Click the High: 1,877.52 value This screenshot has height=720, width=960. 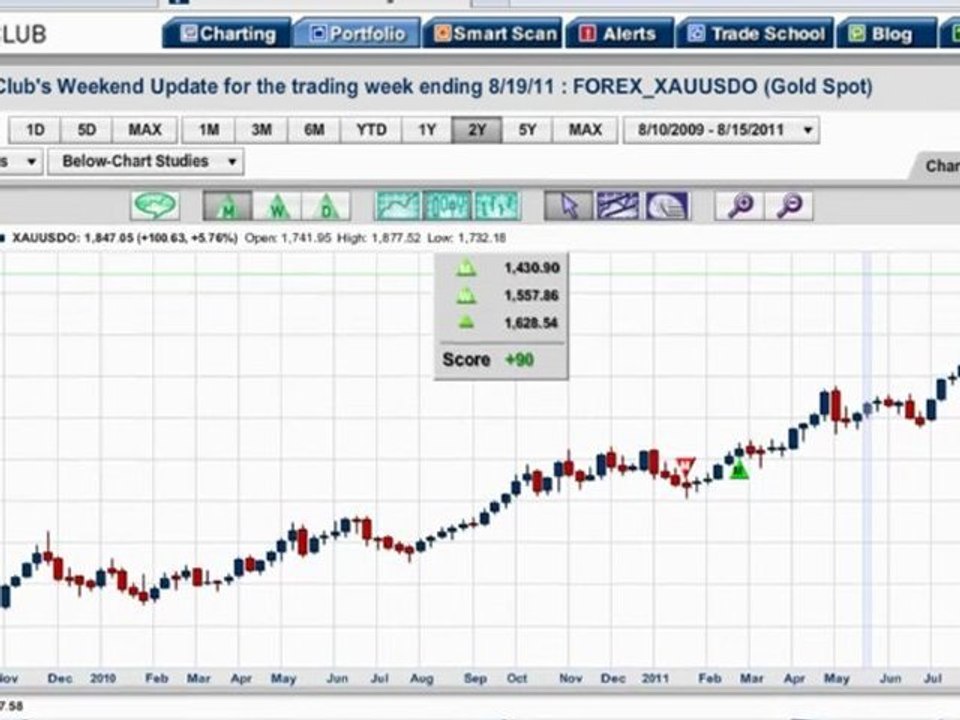tap(378, 238)
